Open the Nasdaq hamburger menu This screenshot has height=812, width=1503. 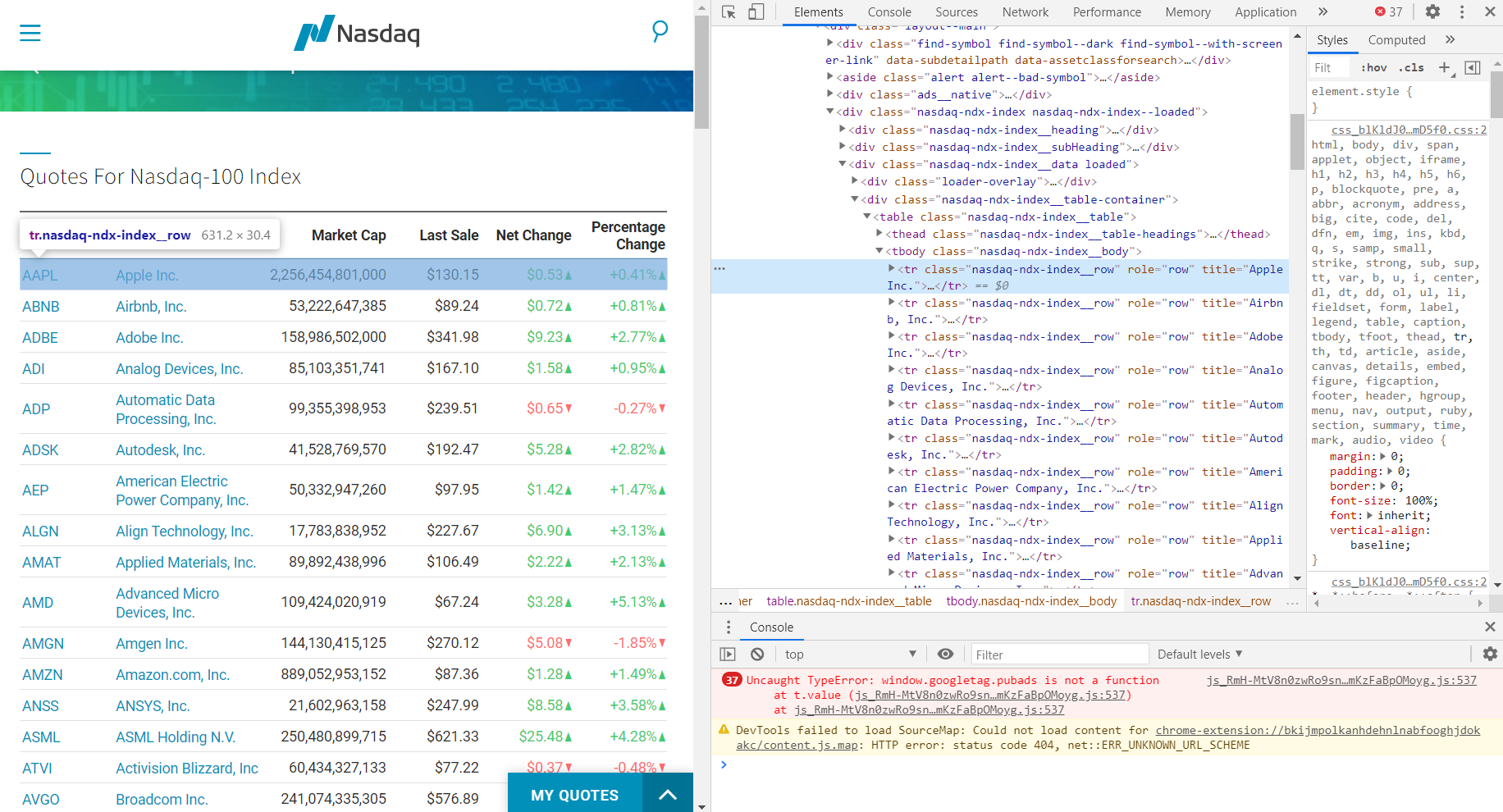tap(30, 33)
